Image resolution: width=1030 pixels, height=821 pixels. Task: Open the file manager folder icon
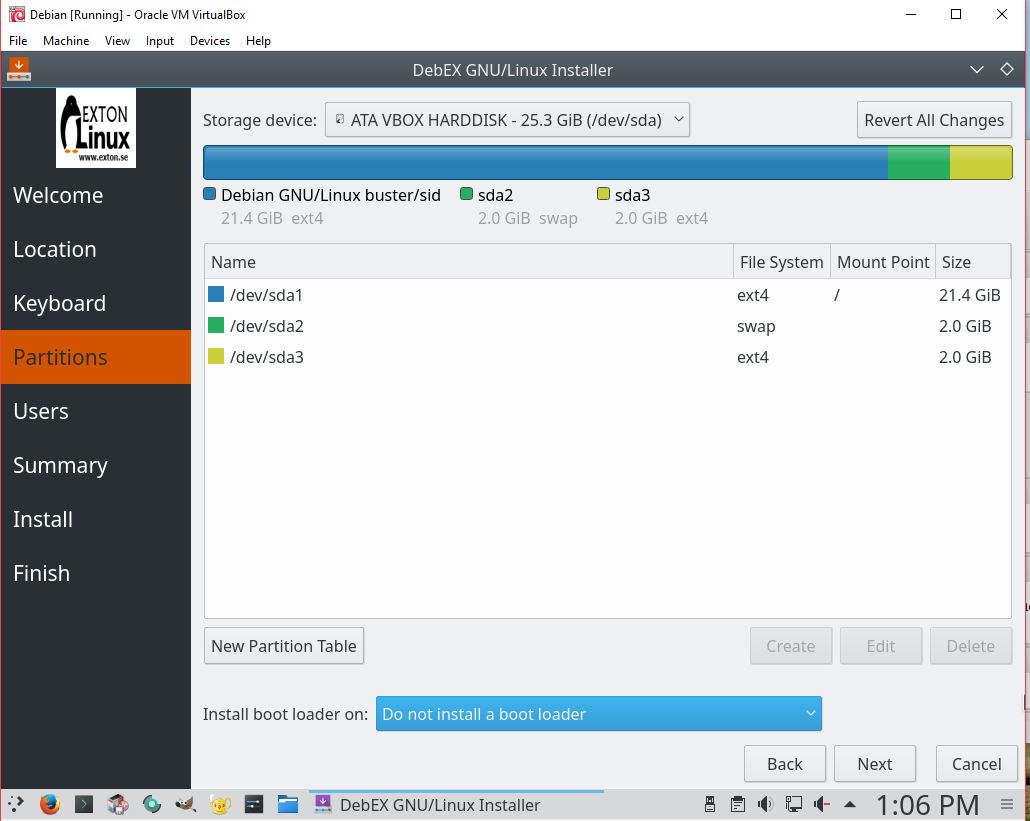tap(288, 804)
